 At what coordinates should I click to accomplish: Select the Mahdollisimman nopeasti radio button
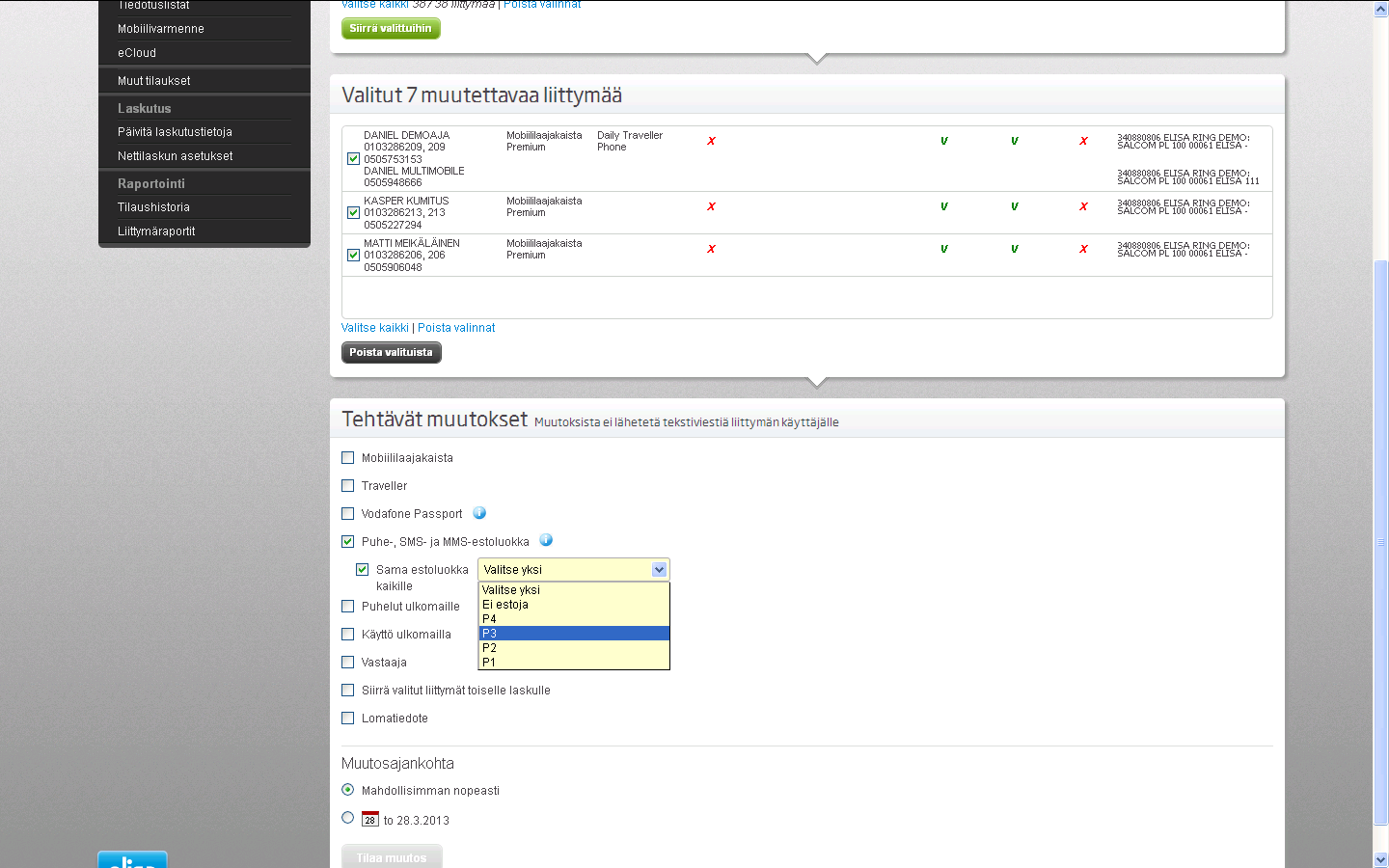348,789
